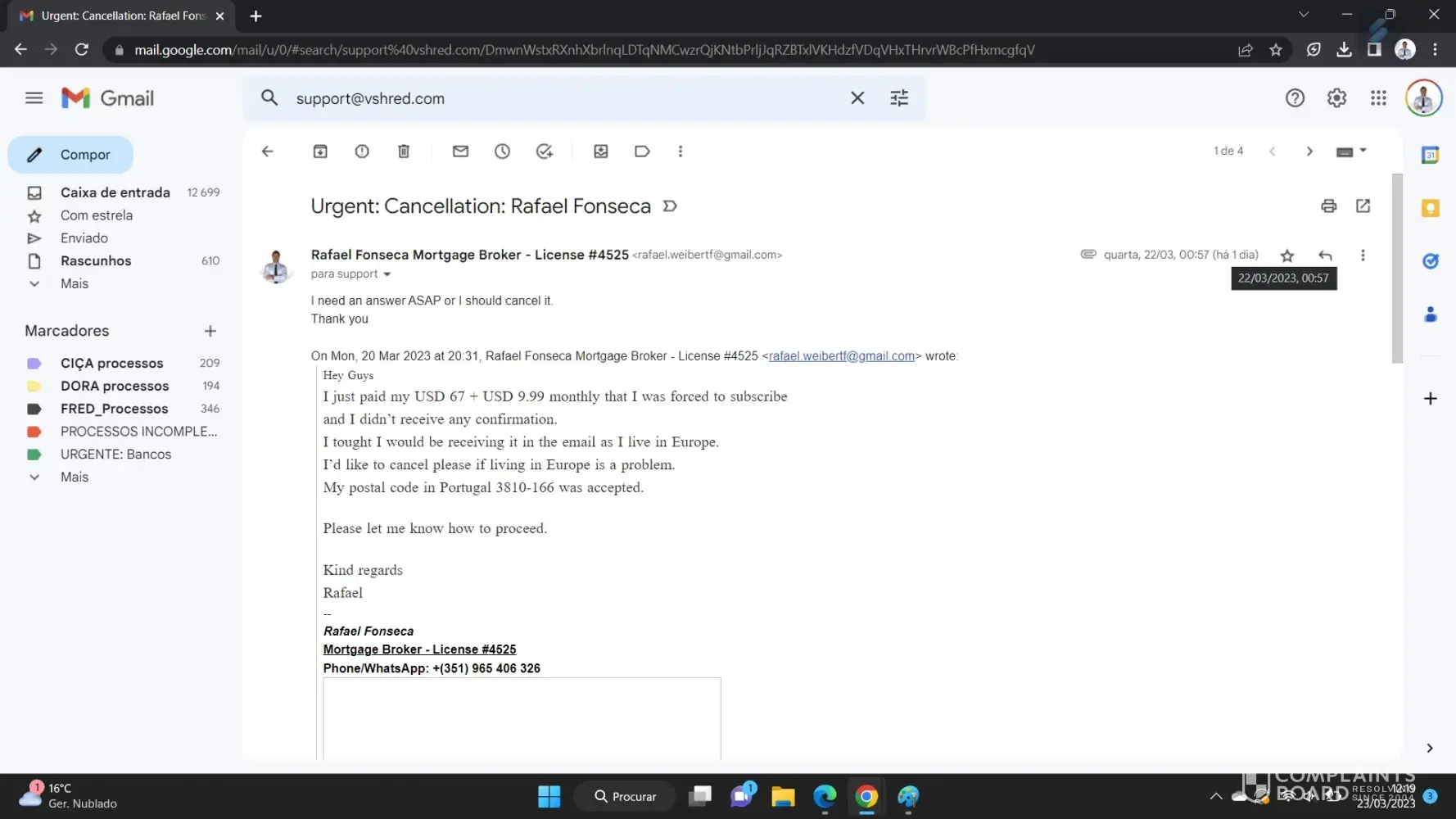Show search filter options

(x=899, y=98)
